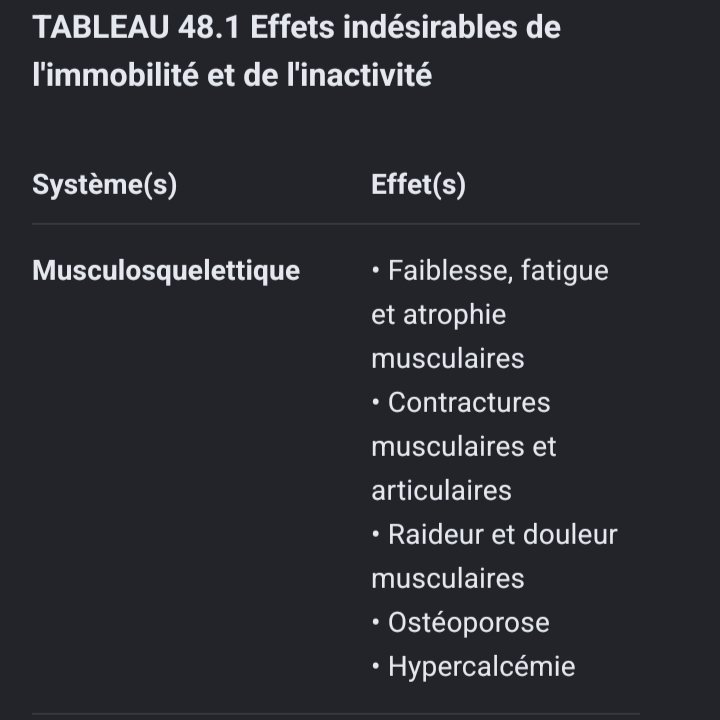
Task: Click the bullet dot before Ostéoporose
Action: (376, 623)
